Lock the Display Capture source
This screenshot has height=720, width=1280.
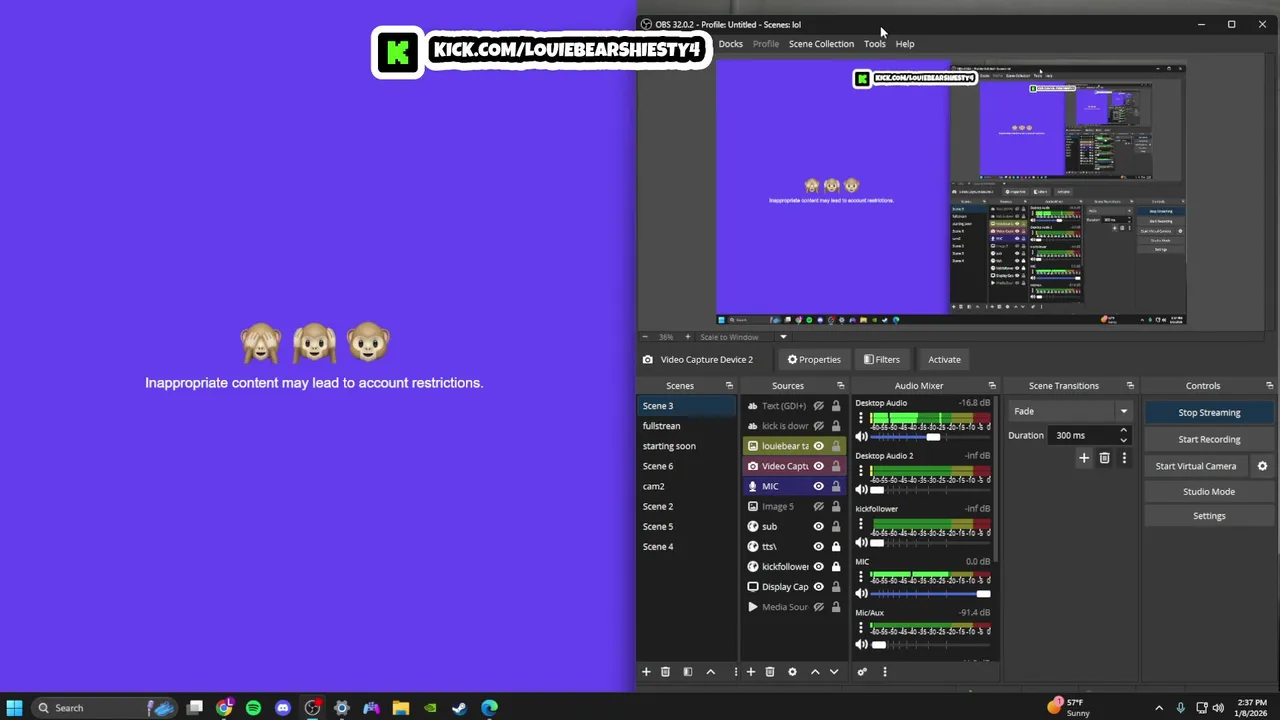[836, 587]
